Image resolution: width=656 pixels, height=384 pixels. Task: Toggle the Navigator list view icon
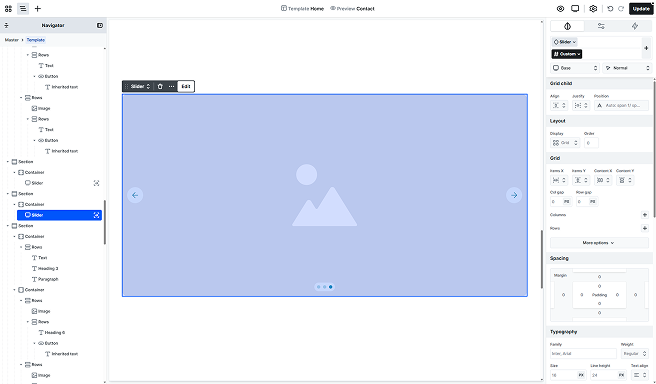click(x=23, y=8)
